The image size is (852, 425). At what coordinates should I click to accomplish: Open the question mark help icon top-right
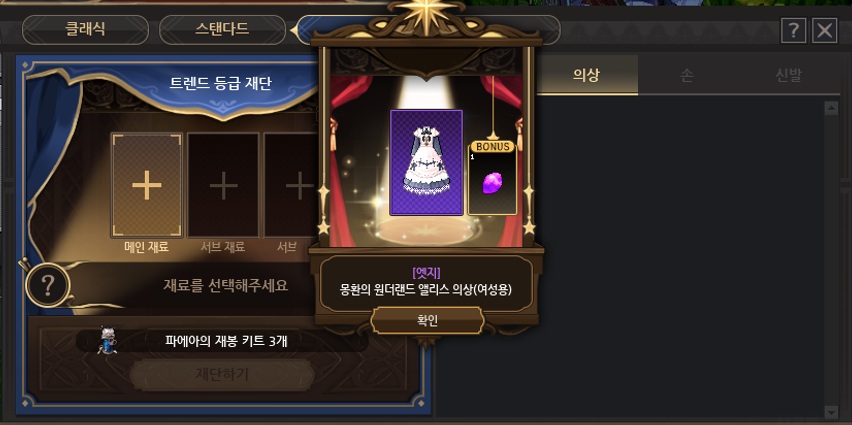pyautogui.click(x=793, y=31)
